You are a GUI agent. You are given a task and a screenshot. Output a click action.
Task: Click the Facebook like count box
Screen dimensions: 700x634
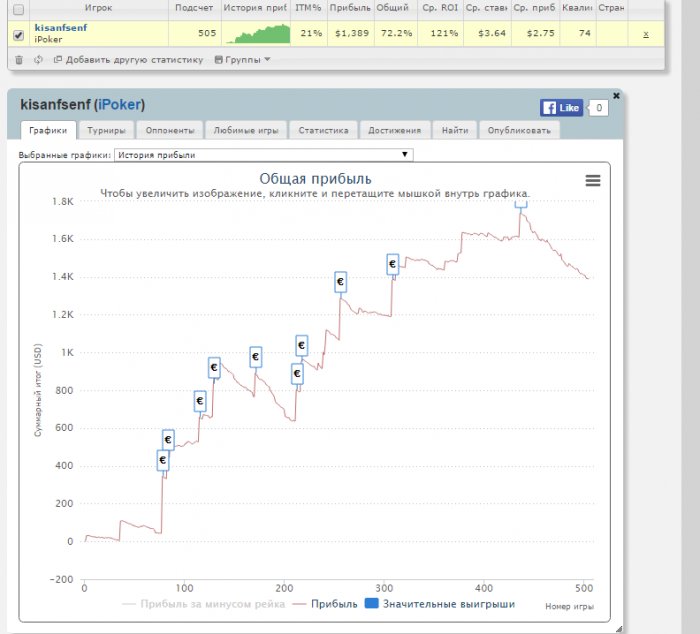599,108
